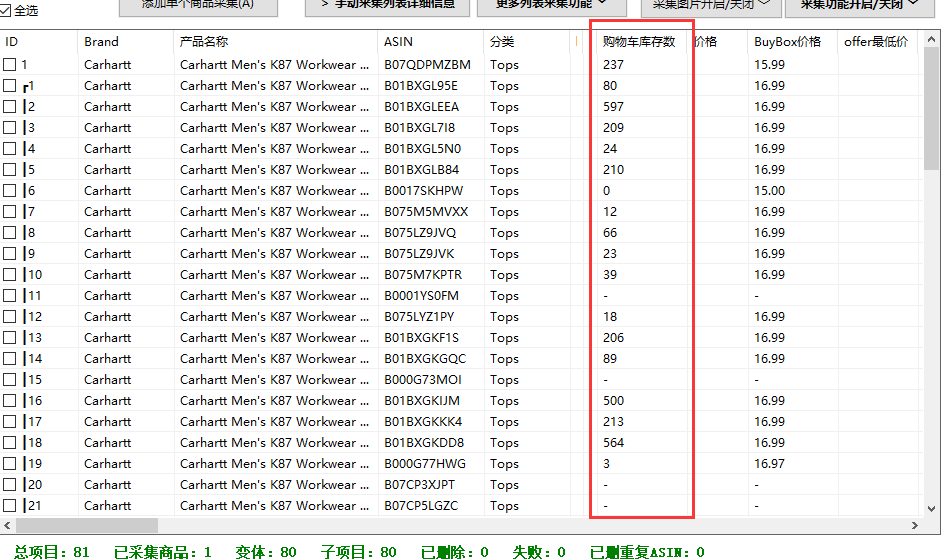Click the vertical scrollbar thumb
This screenshot has height=560, width=944.
(x=931, y=108)
